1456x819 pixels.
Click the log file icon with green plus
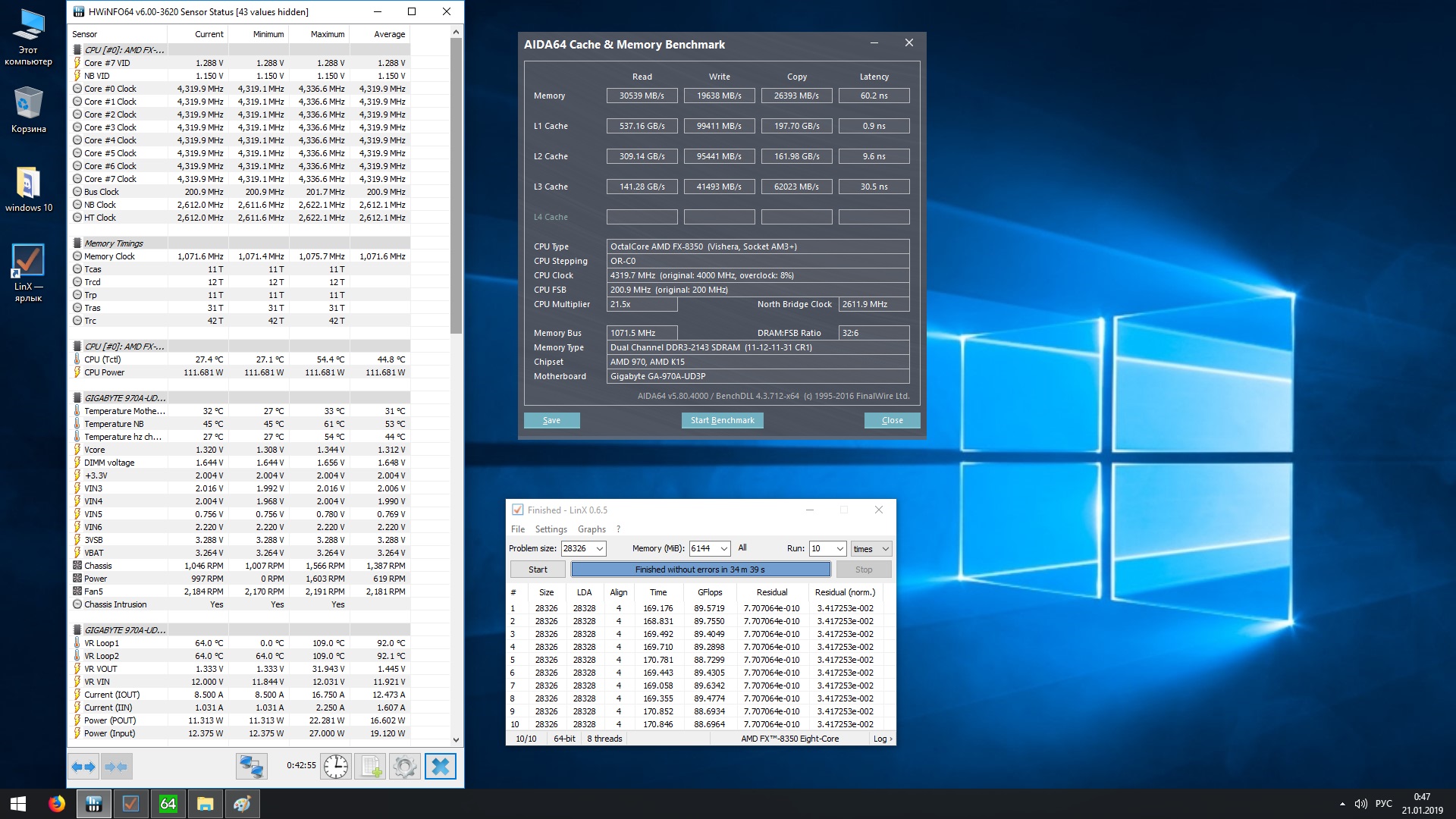[370, 767]
